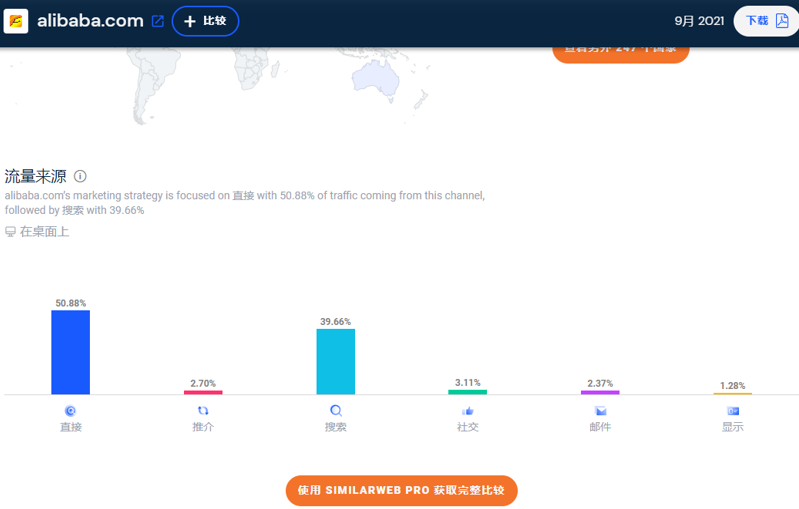Click the 1.28% value label
Image resolution: width=799 pixels, height=509 pixels.
733,386
